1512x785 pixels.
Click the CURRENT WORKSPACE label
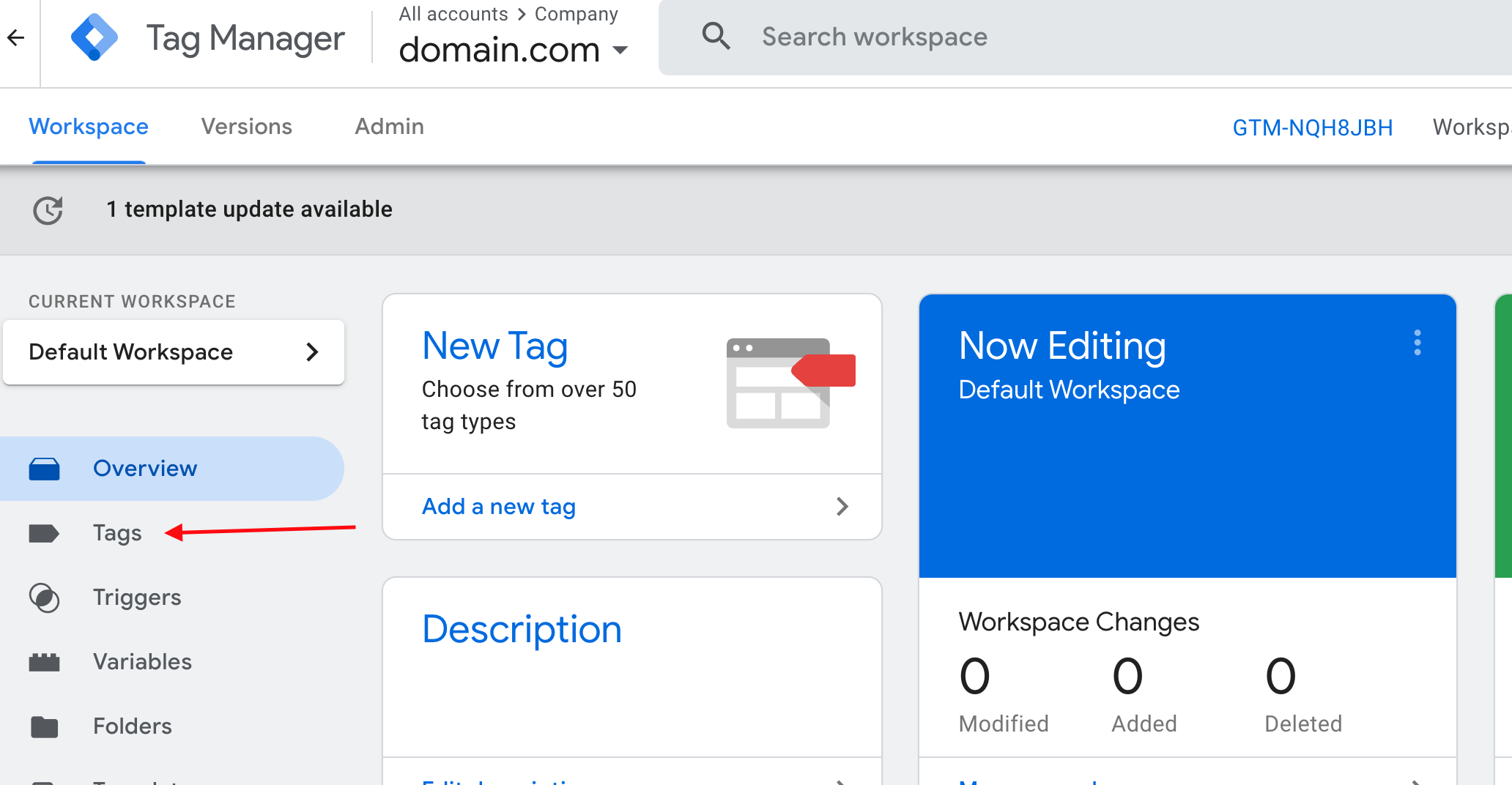click(x=132, y=302)
